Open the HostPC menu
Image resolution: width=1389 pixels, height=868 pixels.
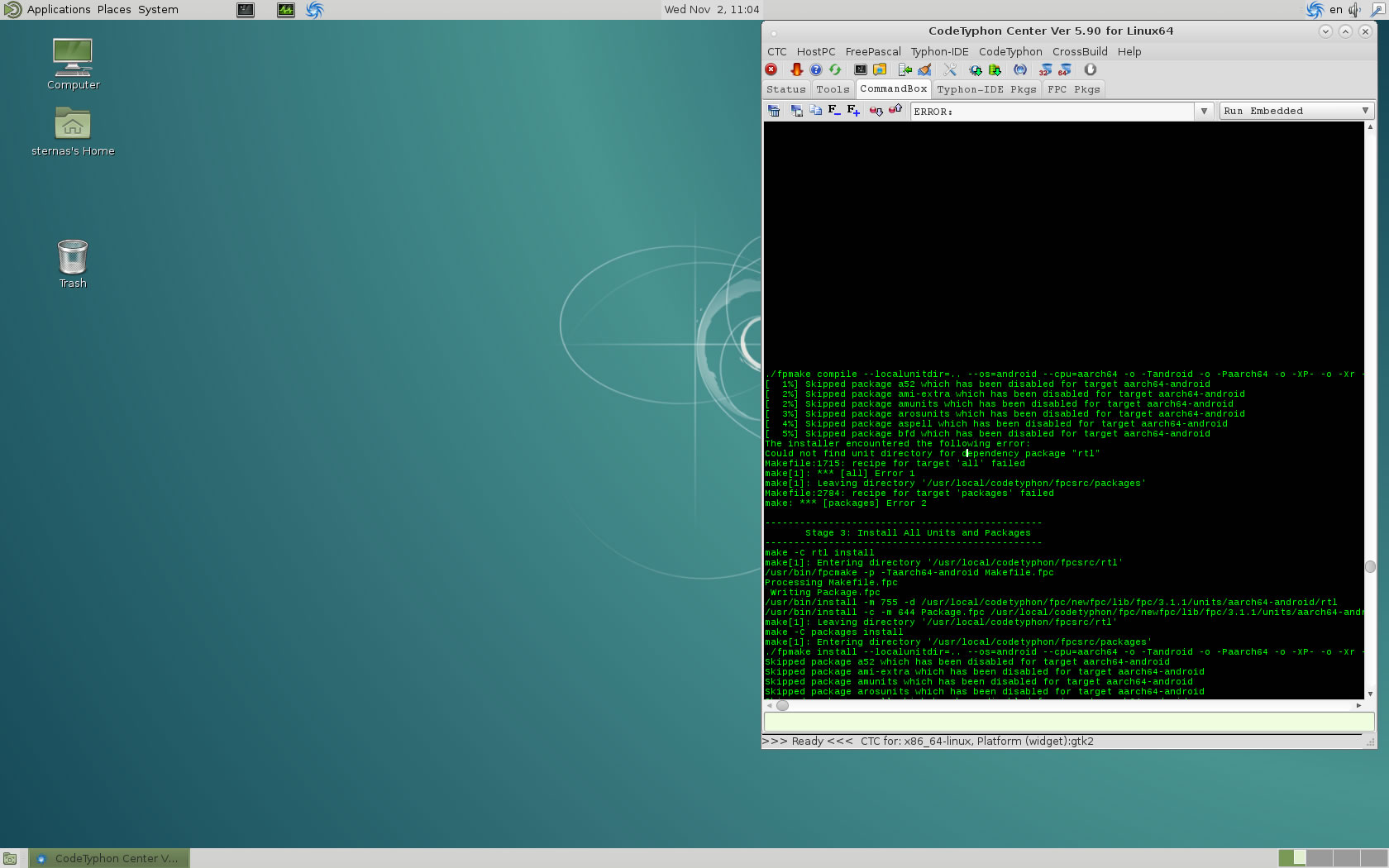coord(816,51)
